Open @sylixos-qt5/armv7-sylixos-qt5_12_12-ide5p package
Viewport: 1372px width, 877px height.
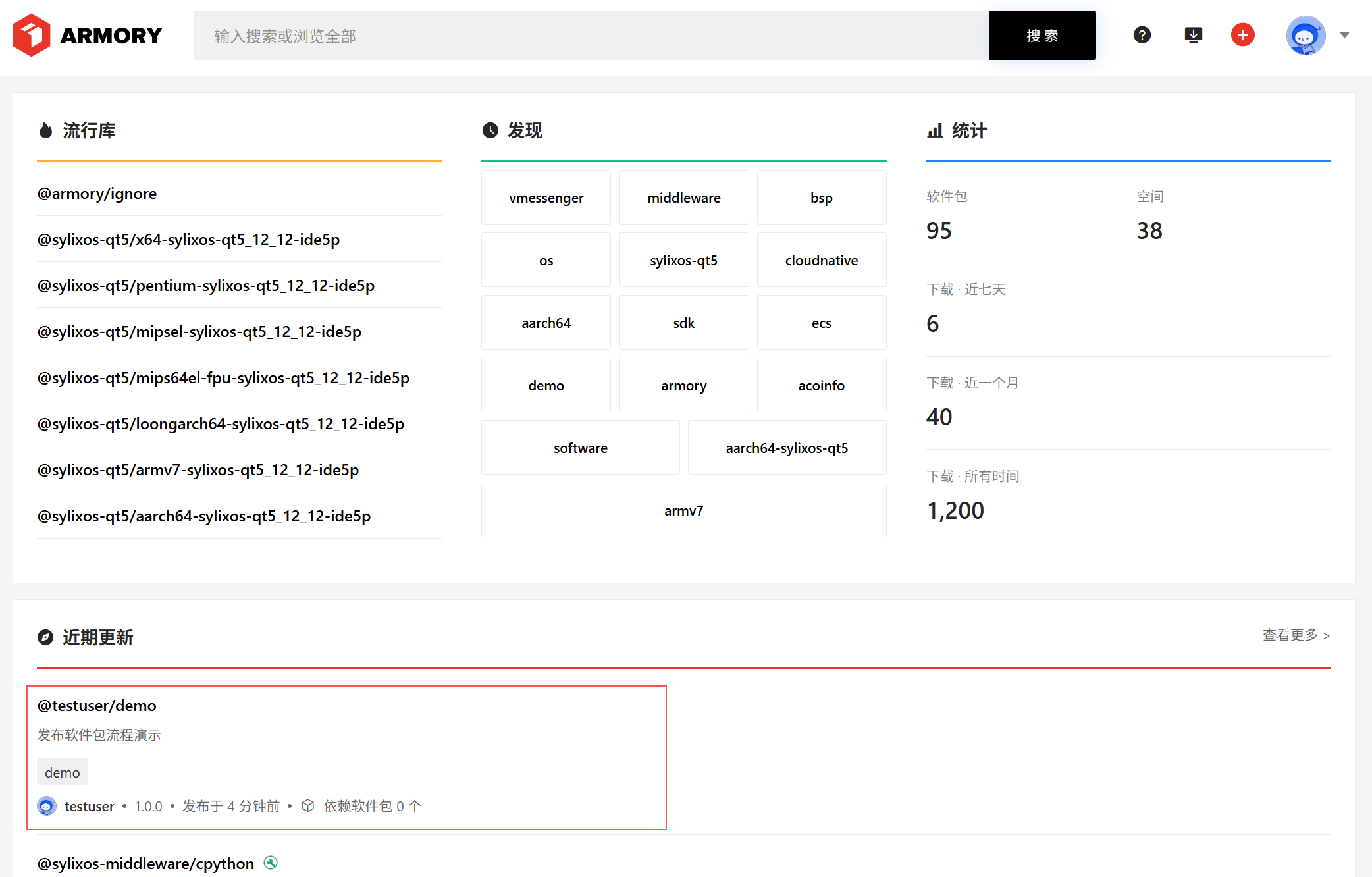(x=198, y=470)
